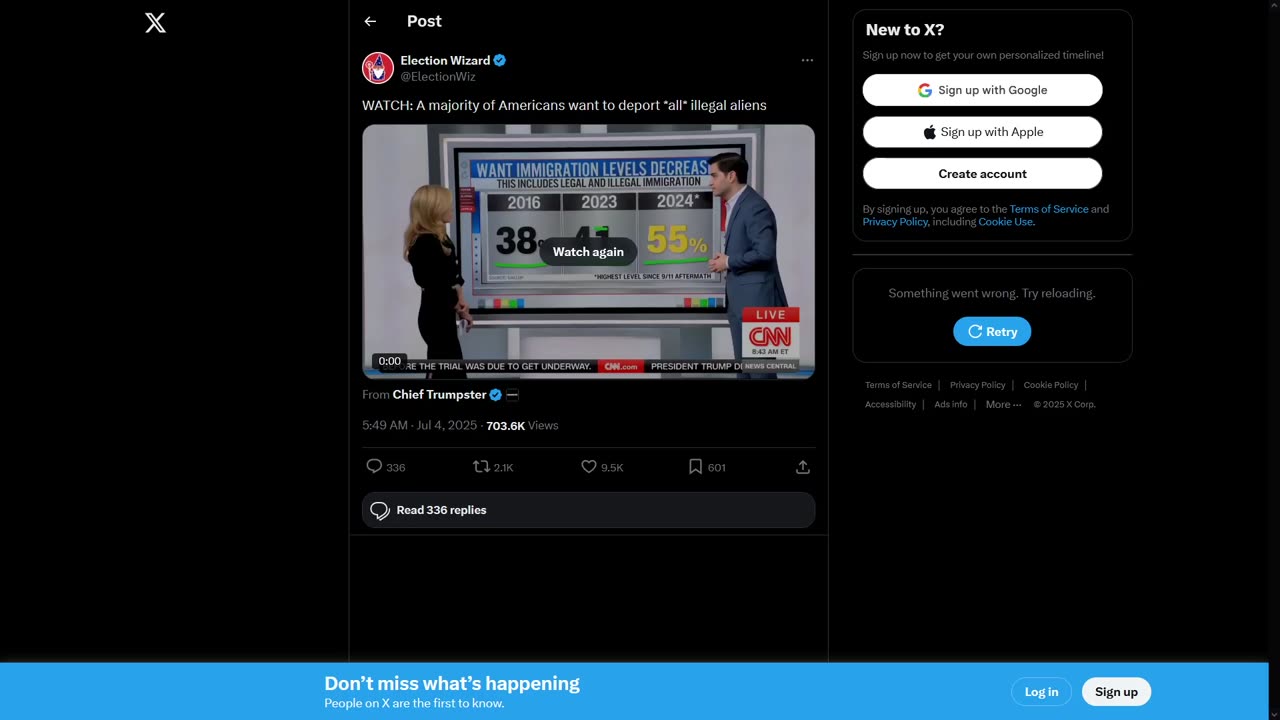Click the post text about deporting illegal aliens
Screen dimensions: 1280x720
coord(564,105)
